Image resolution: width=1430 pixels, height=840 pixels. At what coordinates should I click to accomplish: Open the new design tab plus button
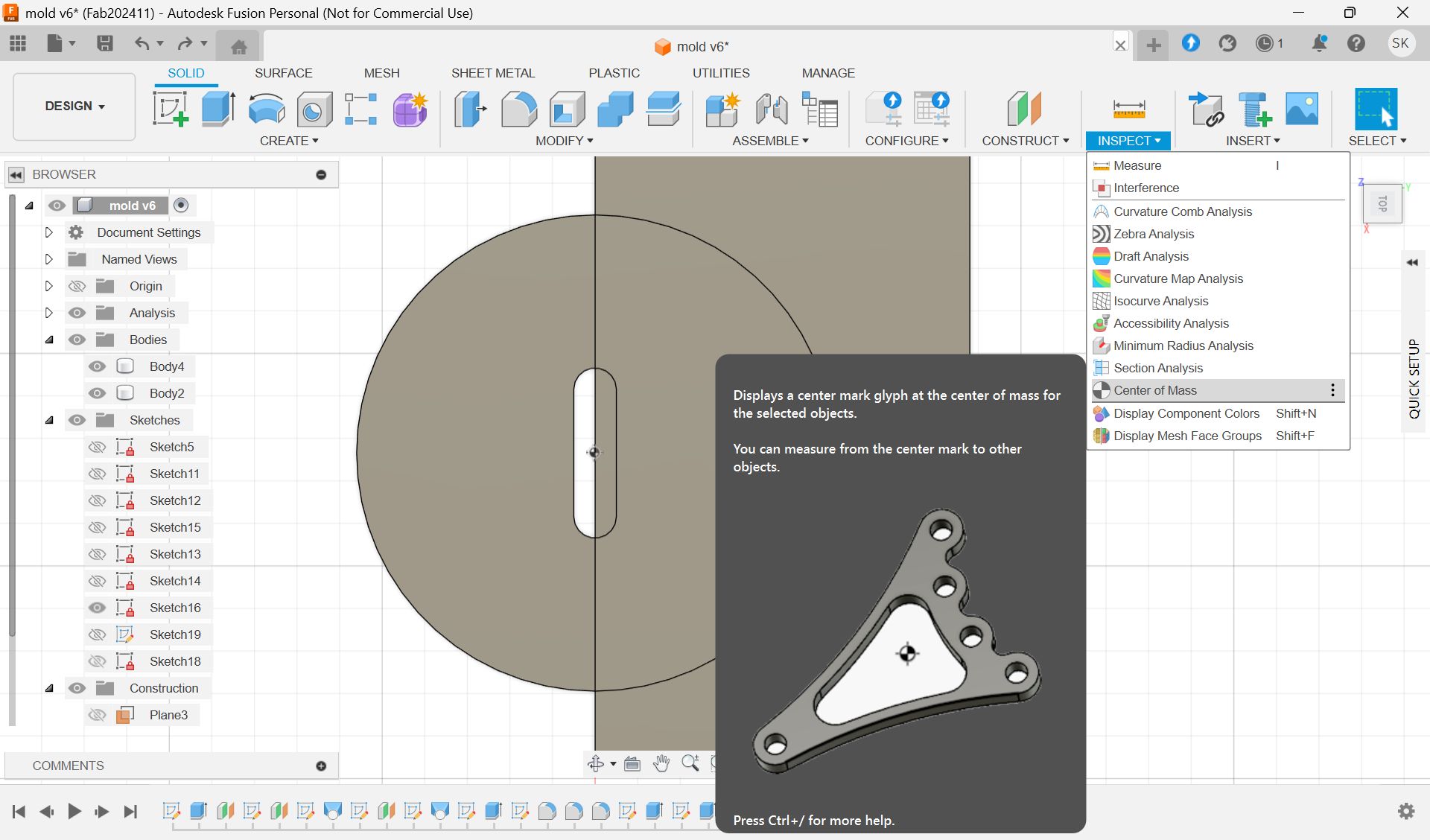click(1153, 45)
